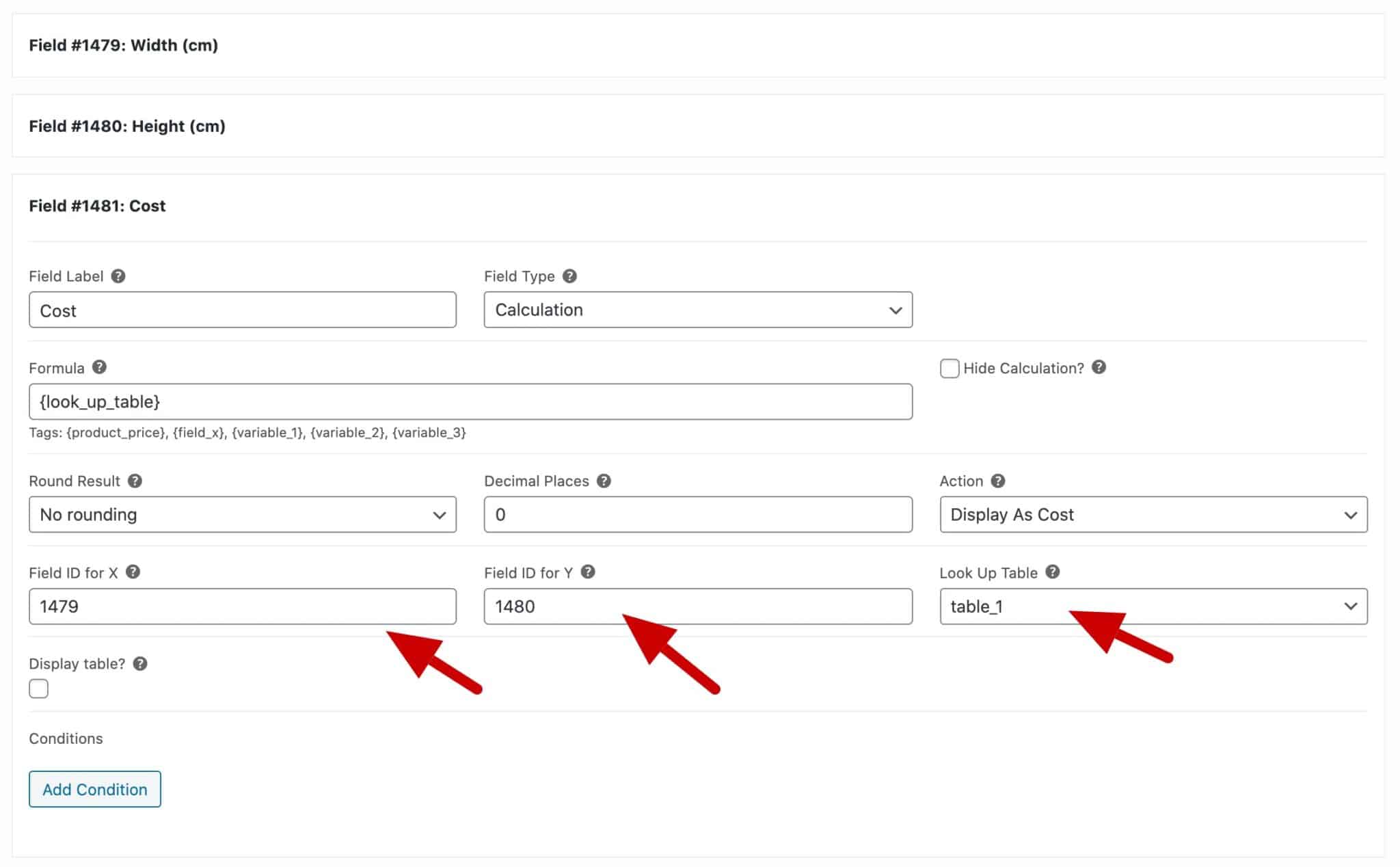Click the Field ID for Y help icon
The image size is (1400, 867).
pyautogui.click(x=588, y=572)
